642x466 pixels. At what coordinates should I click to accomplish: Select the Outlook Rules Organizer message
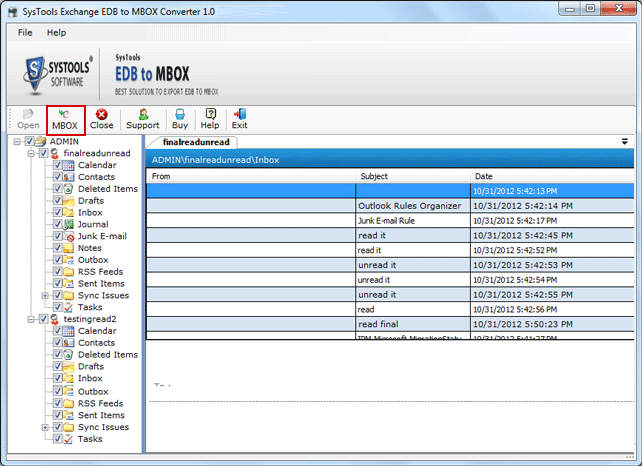pos(390,206)
